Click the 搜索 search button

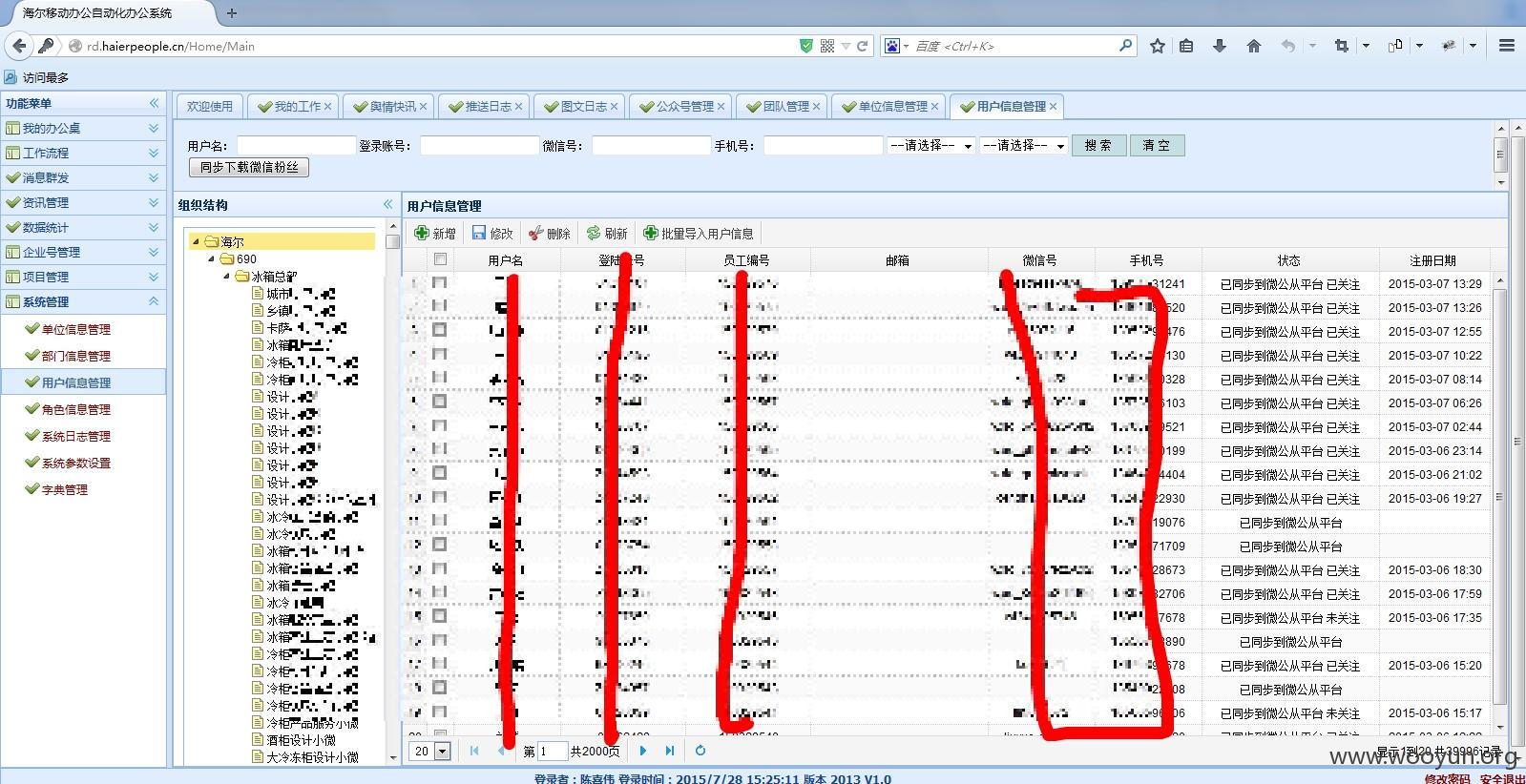[x=1098, y=145]
